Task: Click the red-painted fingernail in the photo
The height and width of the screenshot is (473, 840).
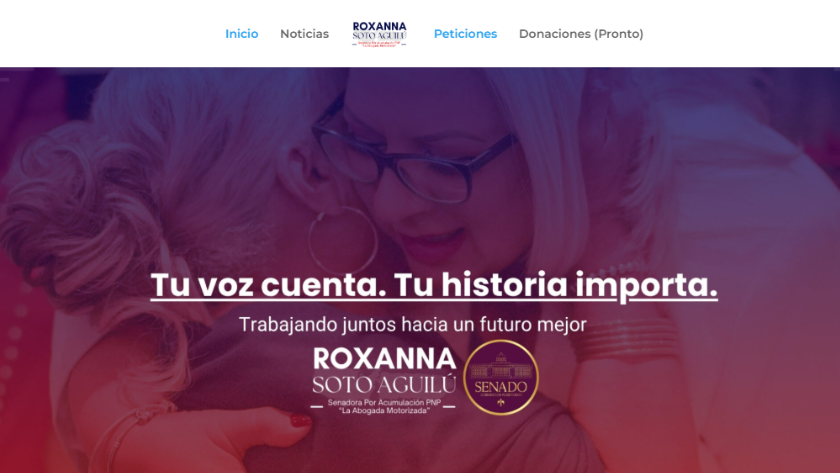Action: [x=301, y=421]
